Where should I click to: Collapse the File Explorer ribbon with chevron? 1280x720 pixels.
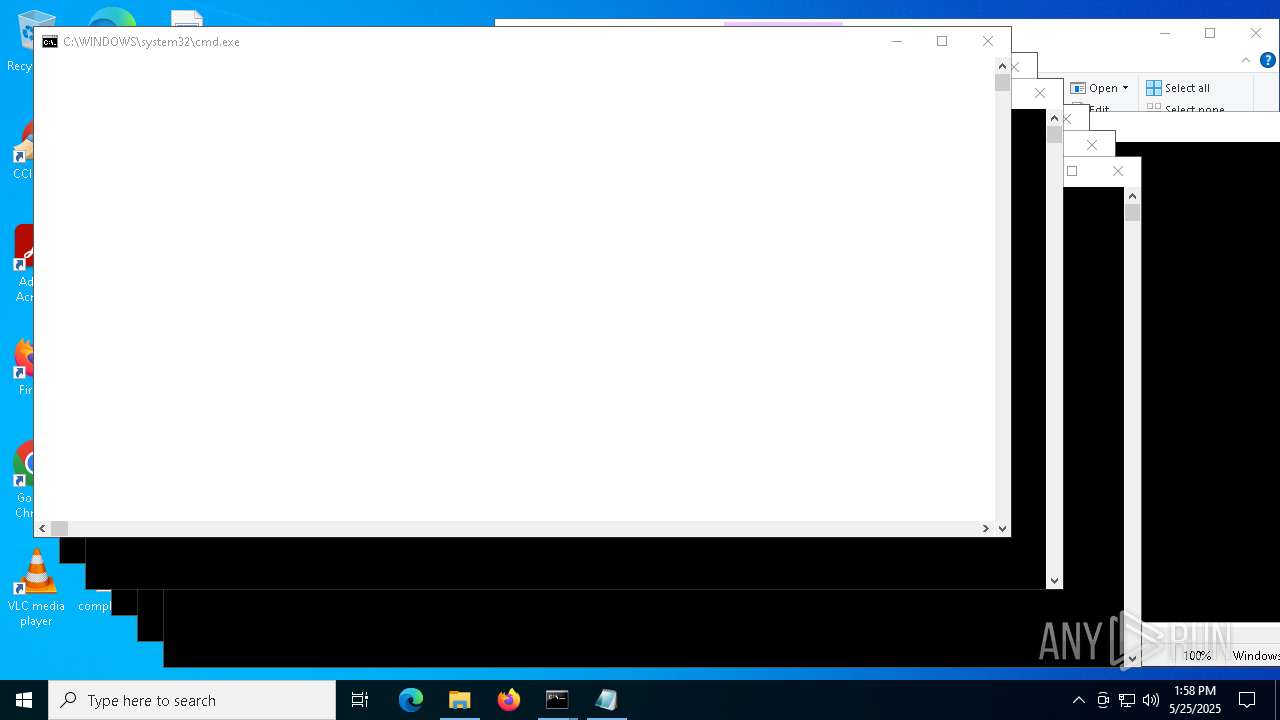coord(1246,60)
